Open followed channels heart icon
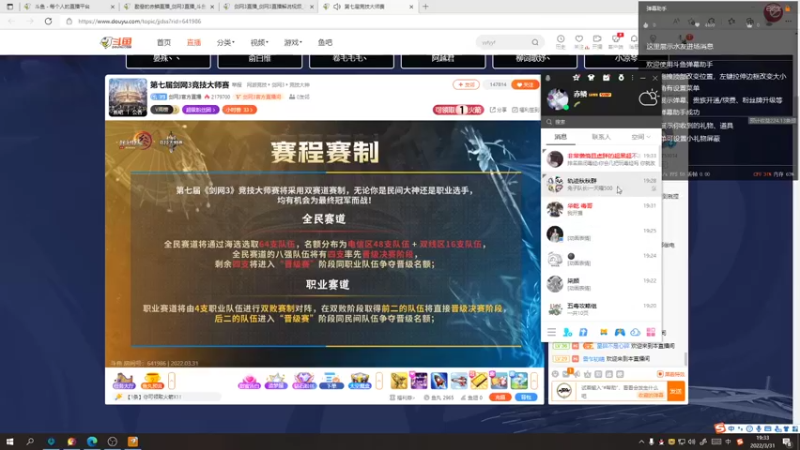Screen dimensions: 800x450 (579, 40)
